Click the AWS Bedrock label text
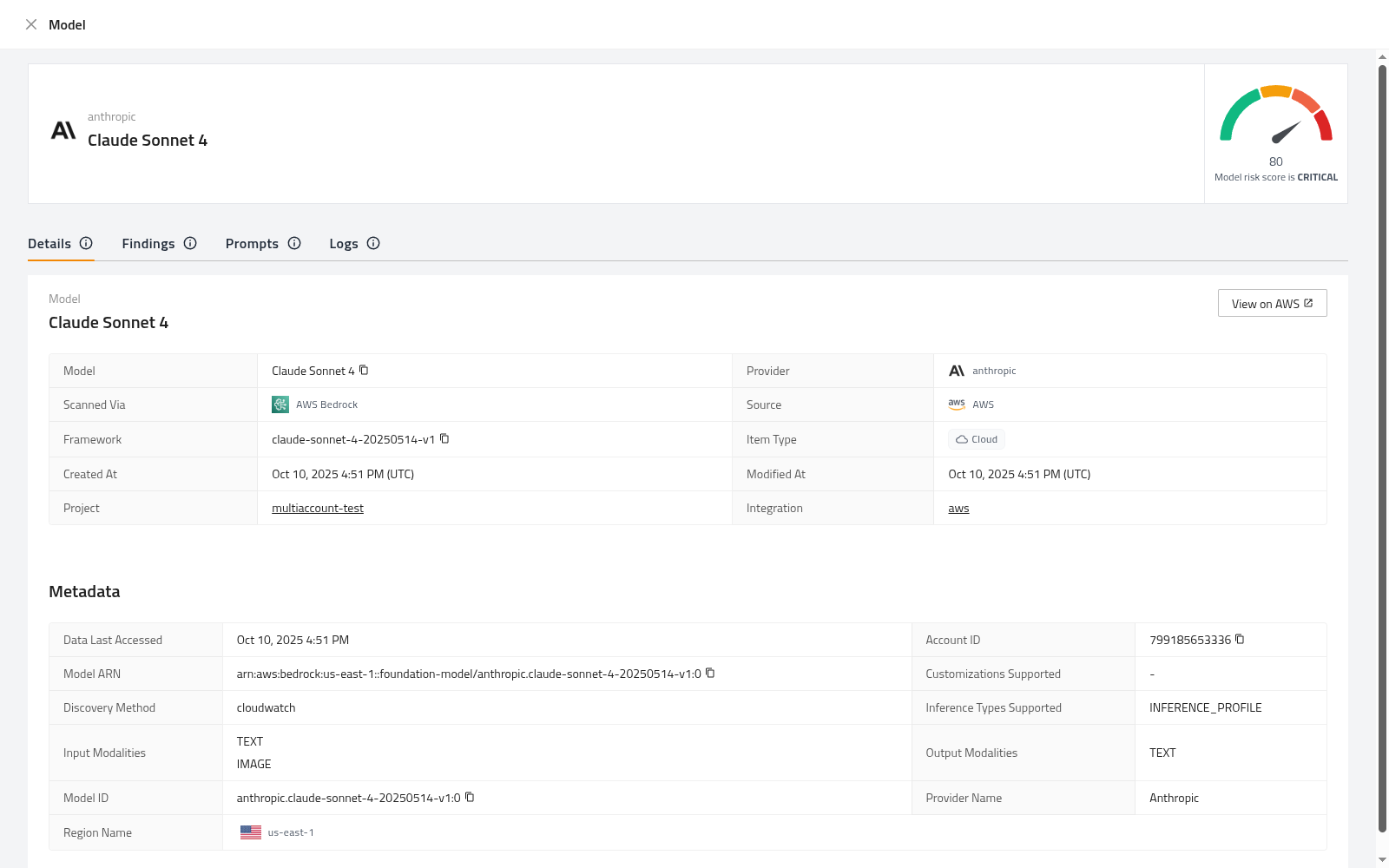Image resolution: width=1389 pixels, height=868 pixels. pos(326,404)
